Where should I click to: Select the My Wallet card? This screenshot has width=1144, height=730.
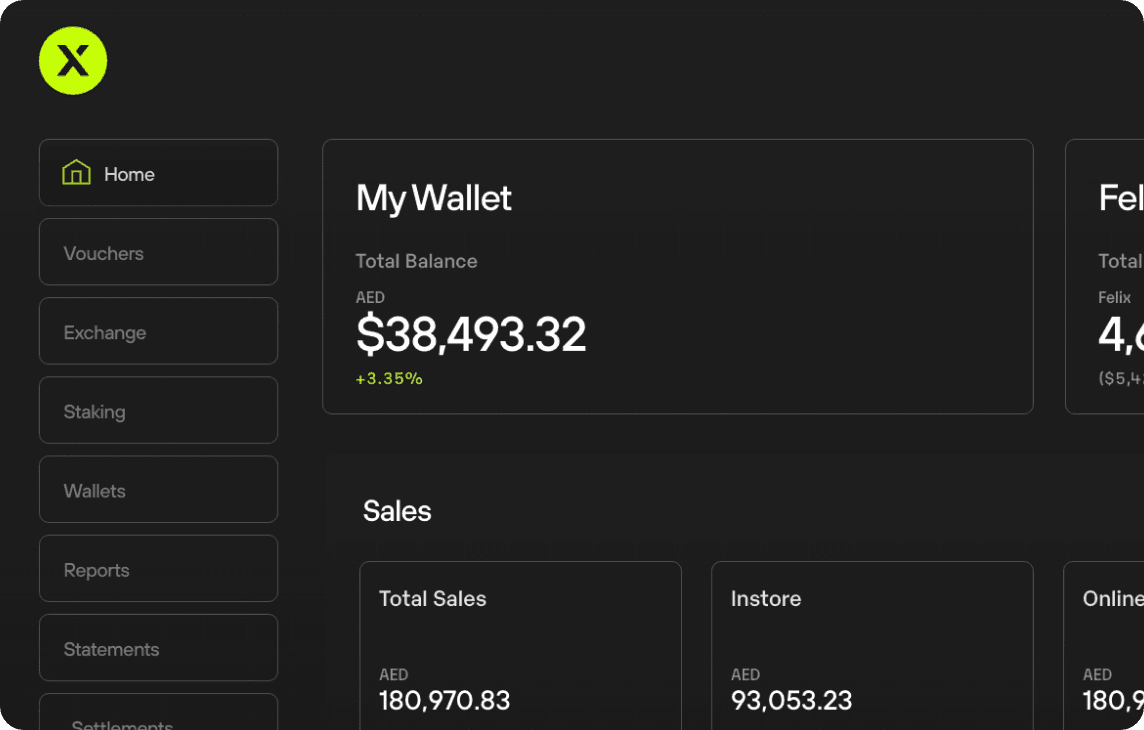click(x=677, y=275)
